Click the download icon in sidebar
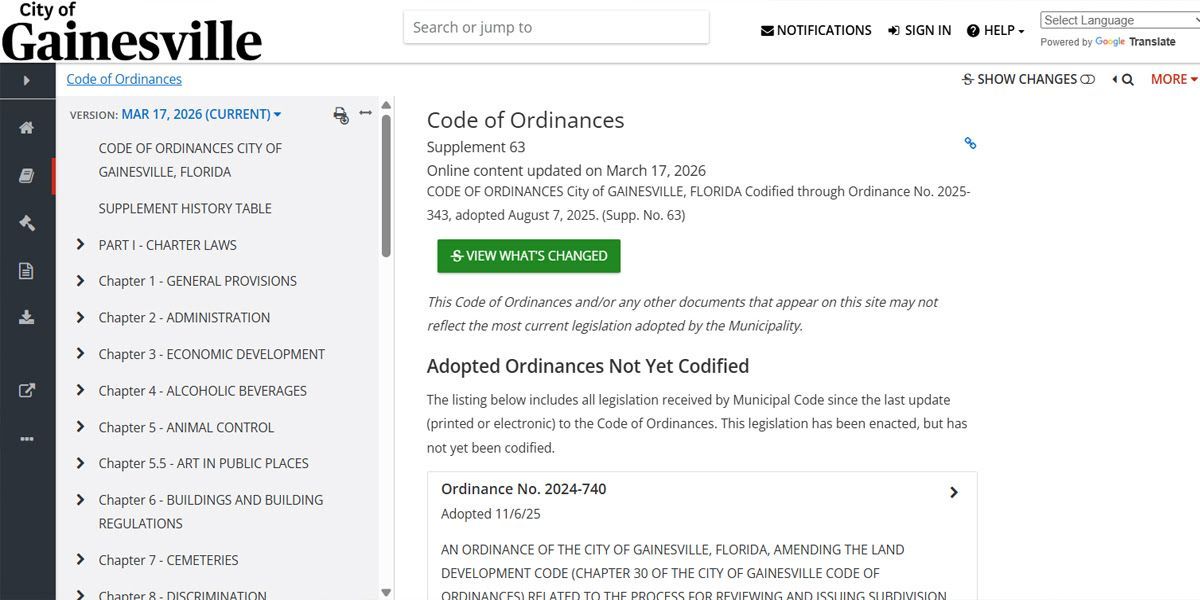The image size is (1200, 600). (27, 318)
